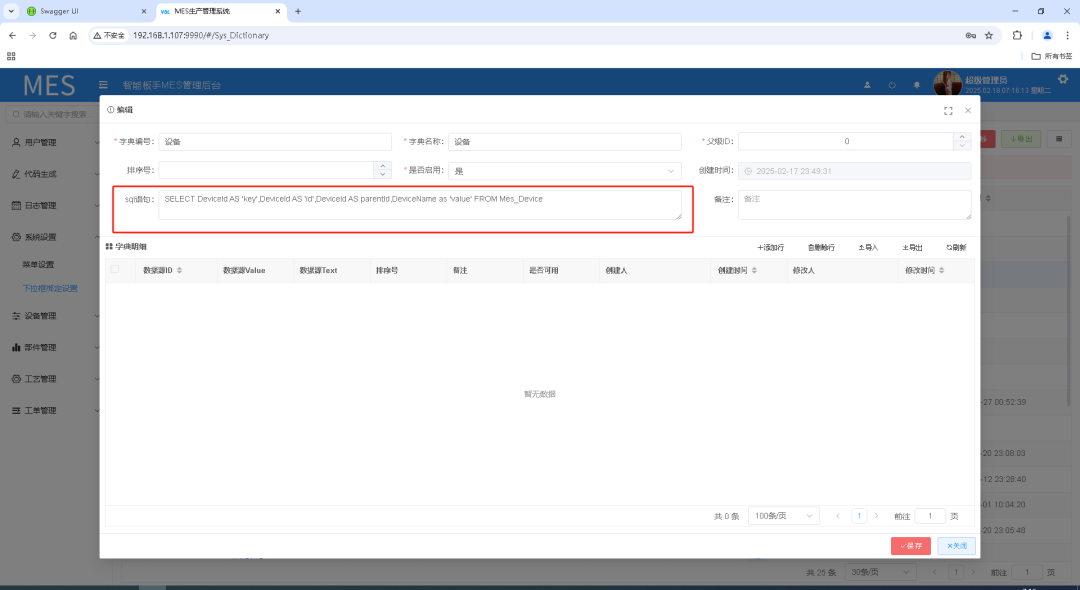Screen dimensions: 1080x590
Task: Open the settings gear in the top-right header
Action: coord(1062,80)
